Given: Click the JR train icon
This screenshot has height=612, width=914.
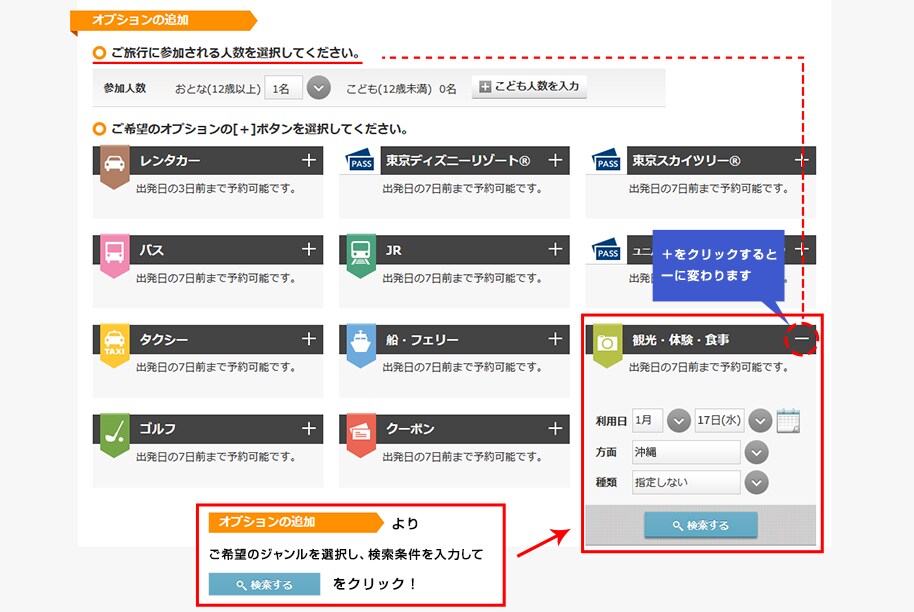Looking at the screenshot, I should (x=361, y=252).
